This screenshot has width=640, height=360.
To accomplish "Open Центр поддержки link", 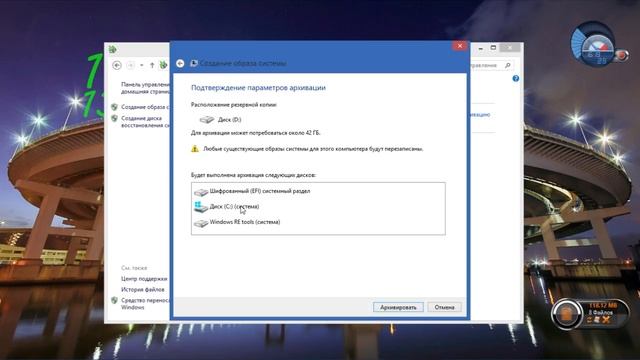I will click(144, 279).
